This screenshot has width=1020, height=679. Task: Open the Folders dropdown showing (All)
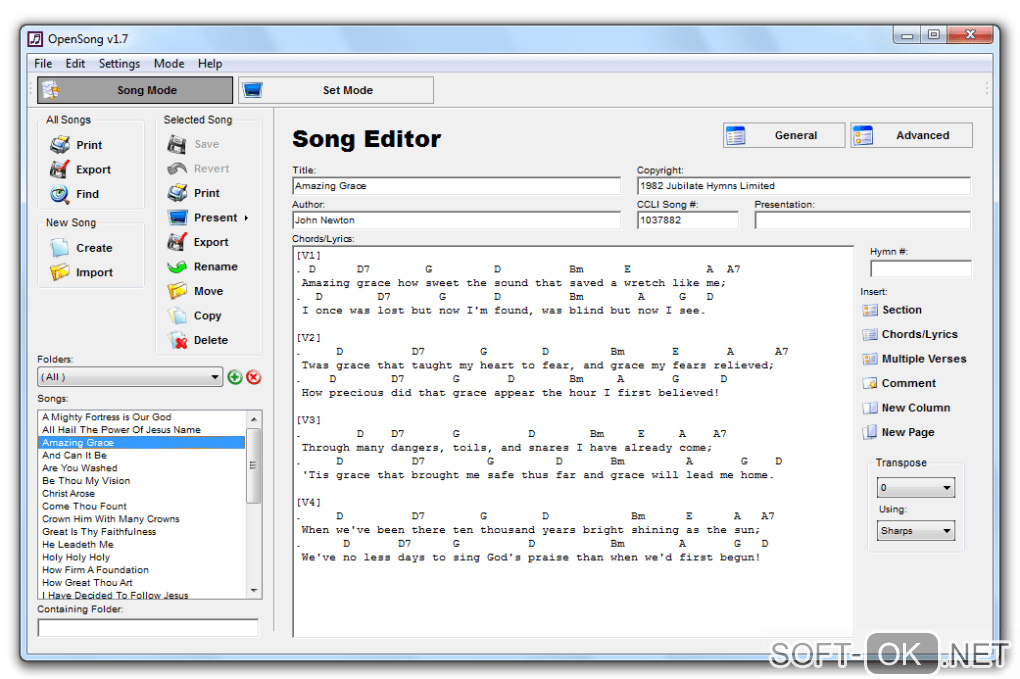[x=130, y=377]
